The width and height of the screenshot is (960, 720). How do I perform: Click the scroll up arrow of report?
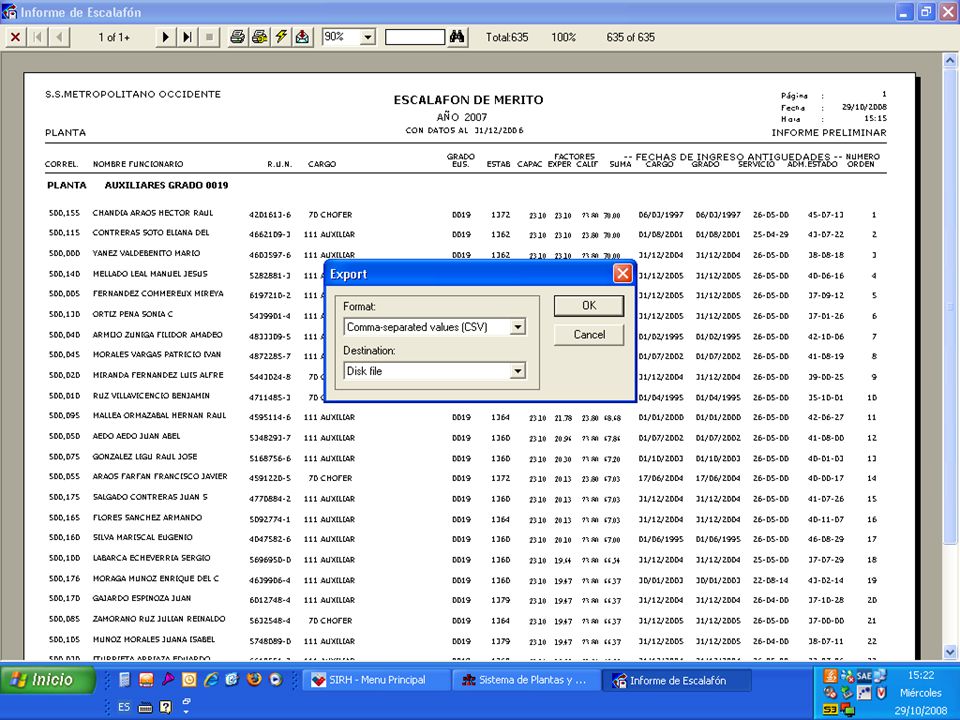coord(950,60)
